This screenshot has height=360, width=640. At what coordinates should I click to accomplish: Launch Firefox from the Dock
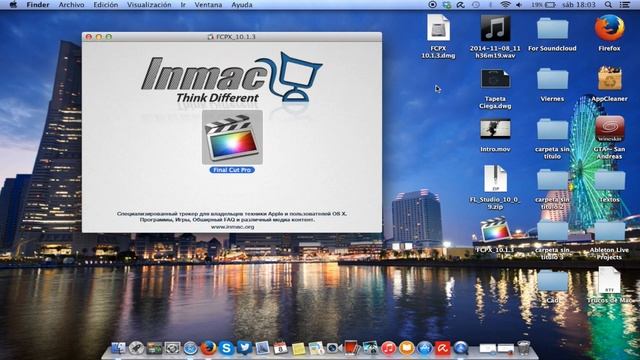[208, 348]
